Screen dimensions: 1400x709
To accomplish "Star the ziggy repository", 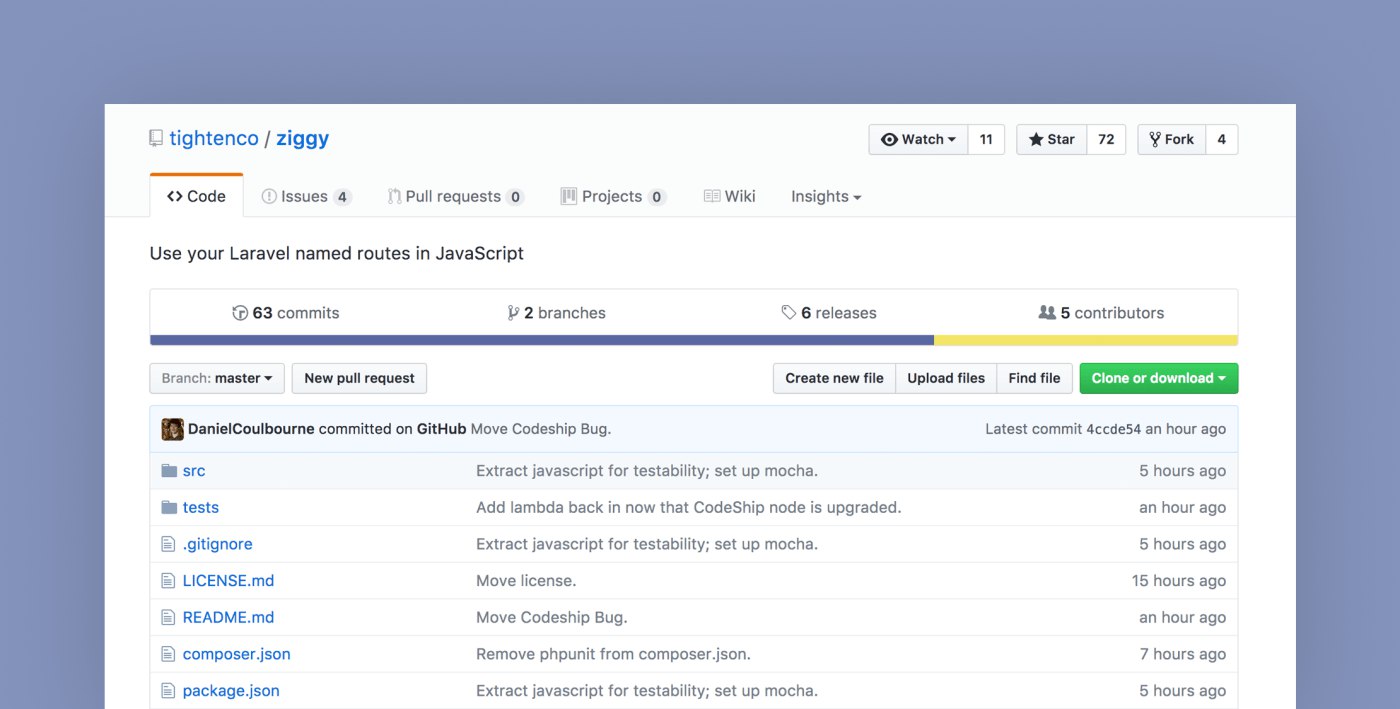I will (1052, 140).
